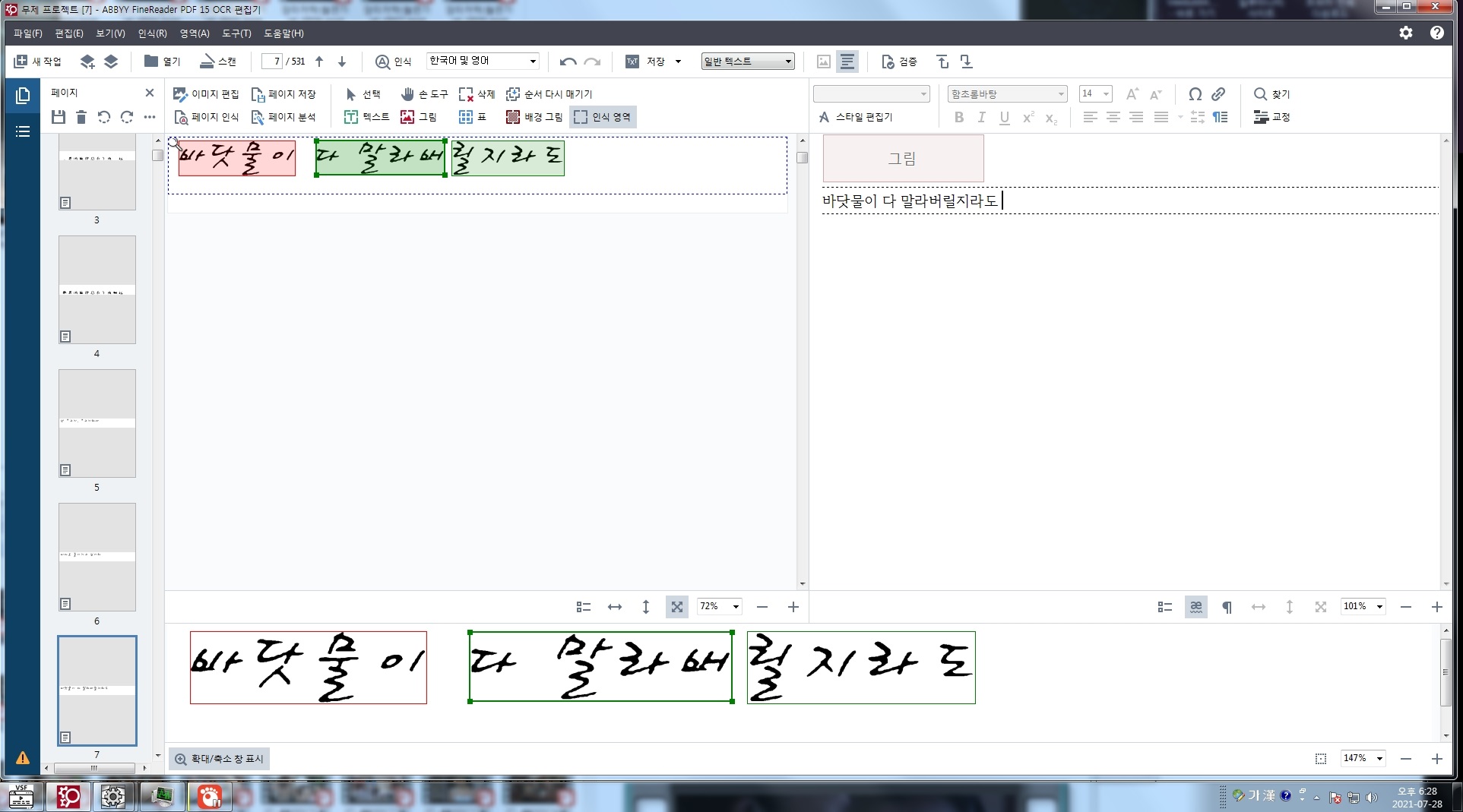Open application settings gear
This screenshot has width=1463, height=812.
(x=1406, y=33)
